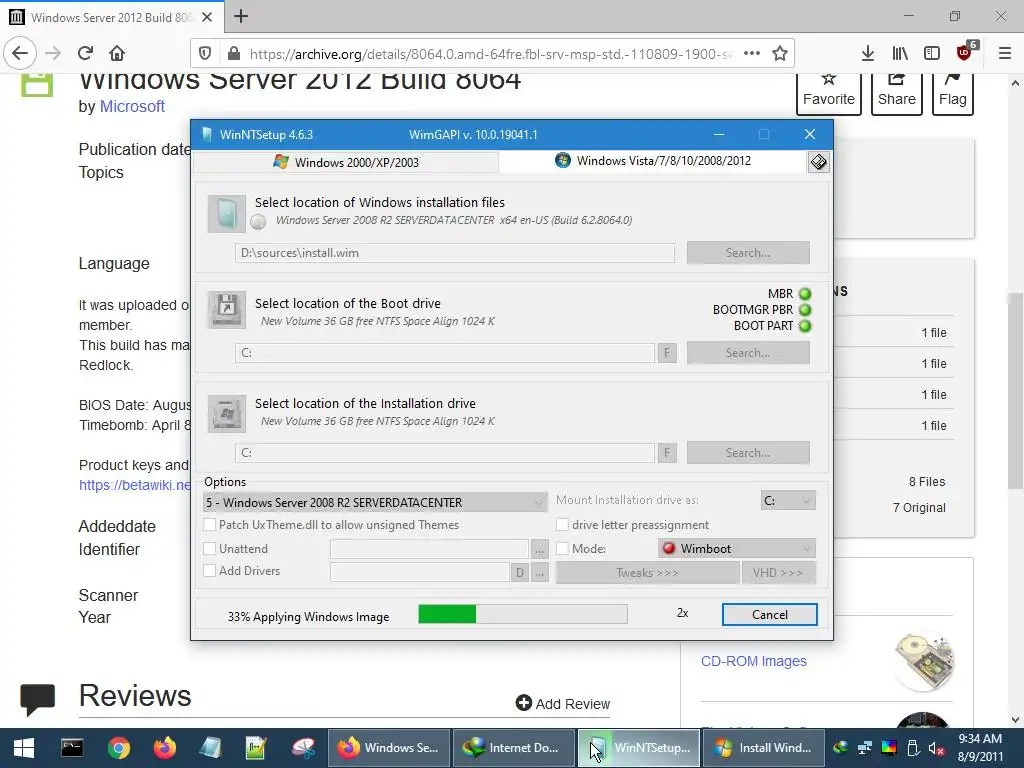This screenshot has width=1024, height=768.
Task: Cancel the Windows image application
Action: point(769,615)
